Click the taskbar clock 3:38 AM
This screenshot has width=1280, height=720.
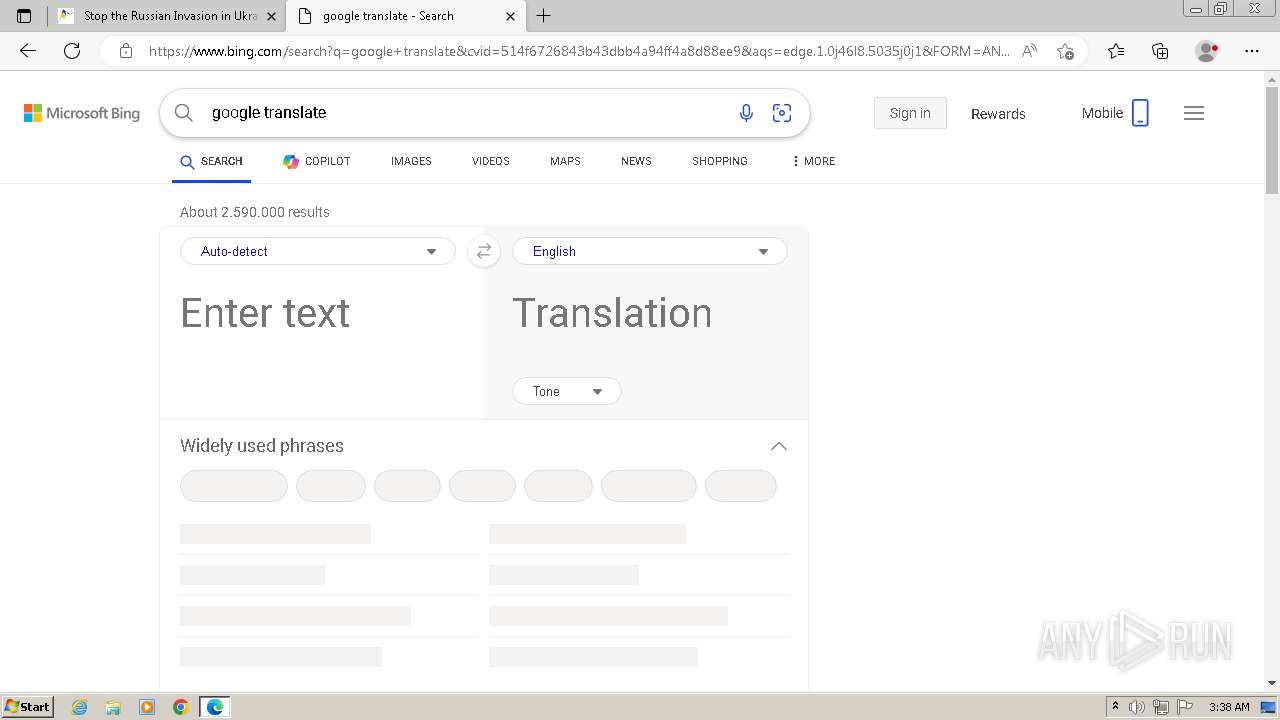(x=1229, y=707)
